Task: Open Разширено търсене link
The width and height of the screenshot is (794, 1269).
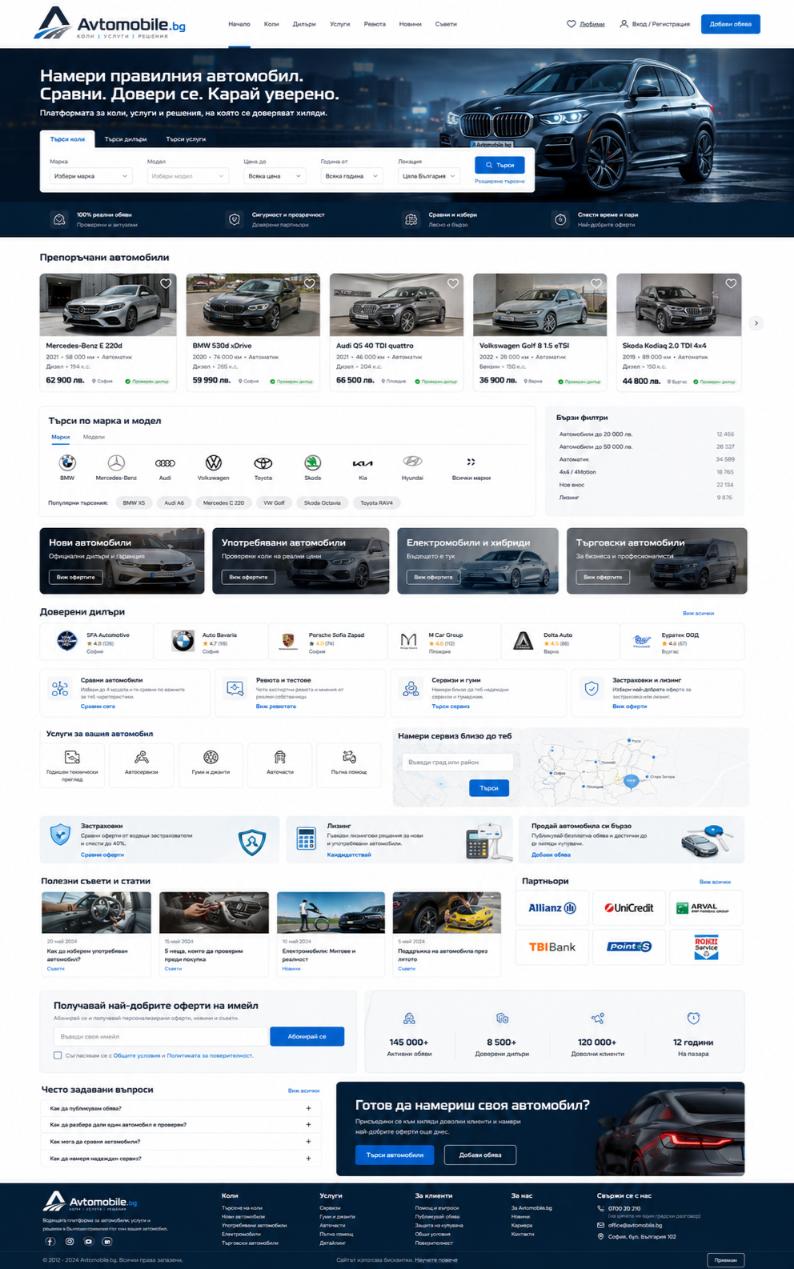Action: 499,181
